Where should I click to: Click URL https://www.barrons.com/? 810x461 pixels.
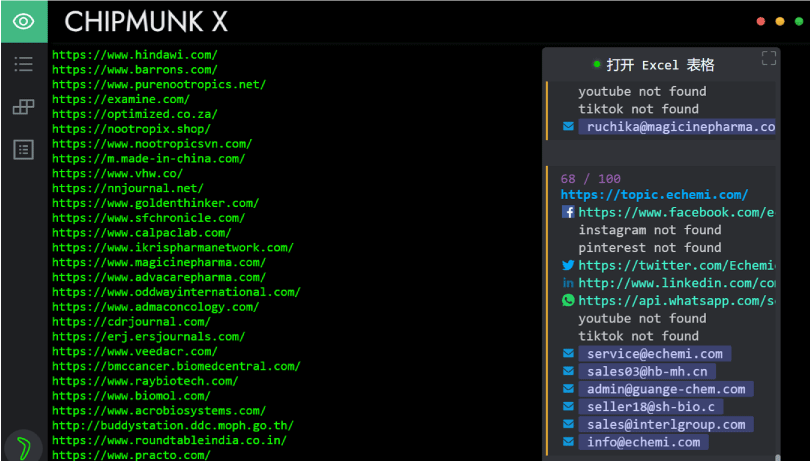(x=135, y=70)
